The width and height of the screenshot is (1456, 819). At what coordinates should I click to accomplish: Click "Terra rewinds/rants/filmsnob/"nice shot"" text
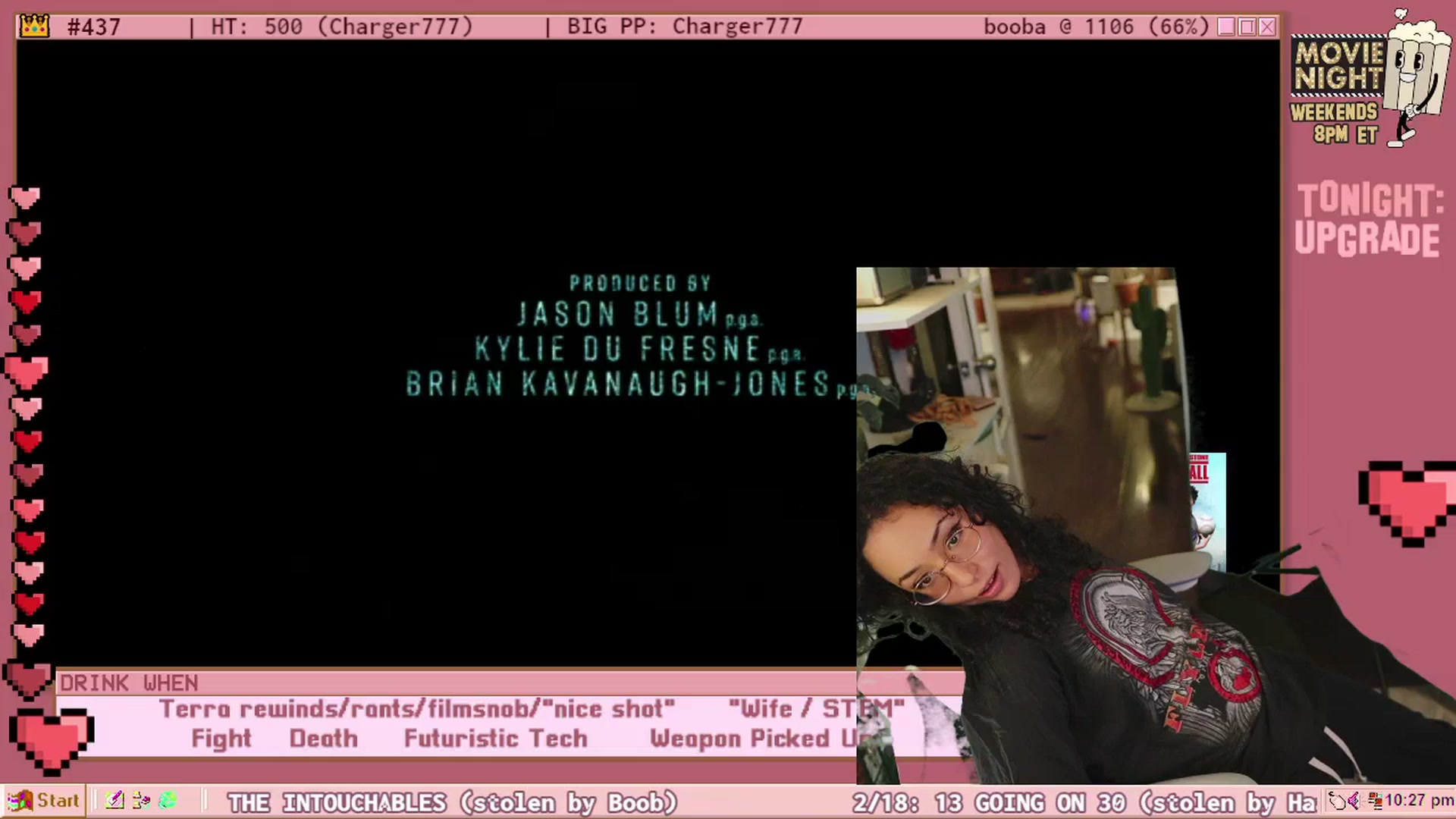(x=417, y=709)
